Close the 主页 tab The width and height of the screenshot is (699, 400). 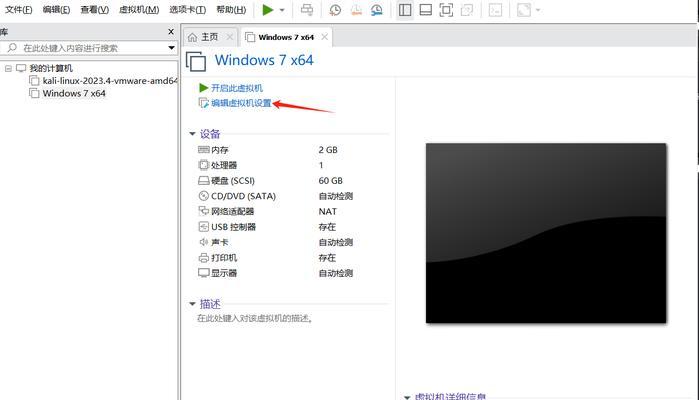tap(230, 37)
